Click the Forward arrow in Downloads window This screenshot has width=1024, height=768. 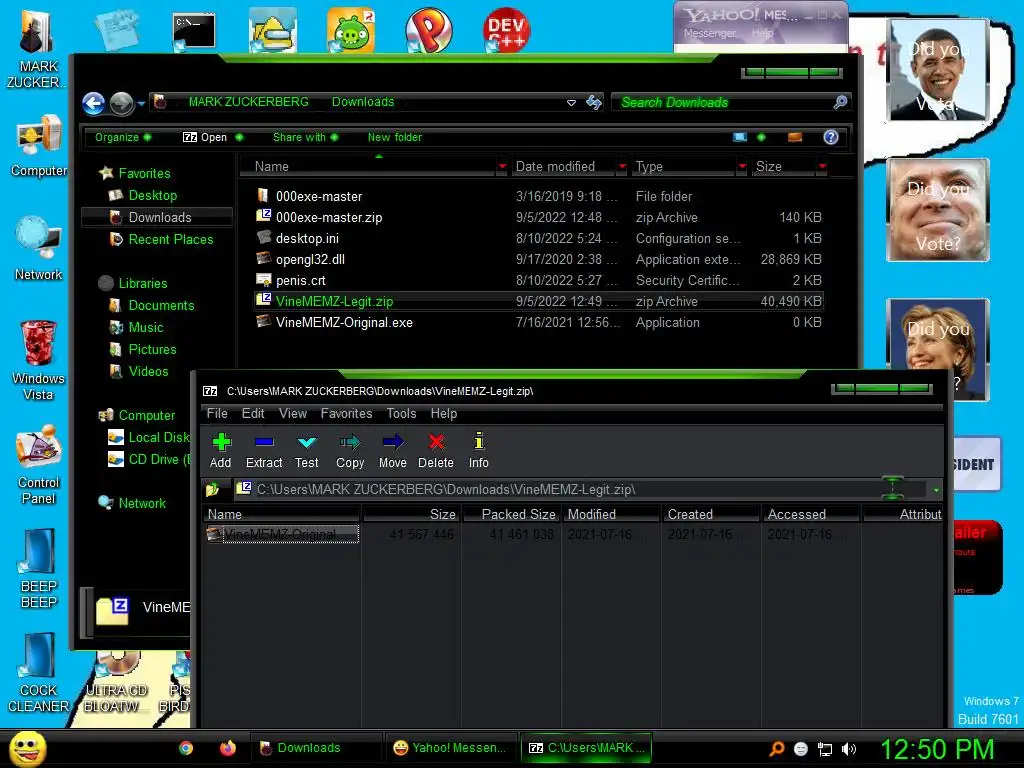pyautogui.click(x=121, y=103)
